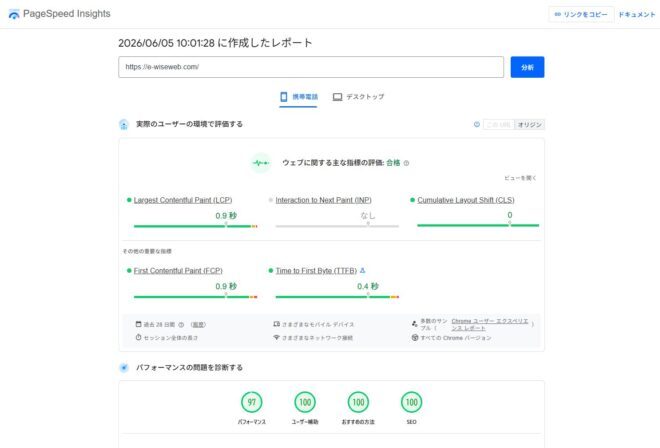660x448 pixels.
Task: Switch to the 携帯電話 tab
Action: tap(298, 97)
